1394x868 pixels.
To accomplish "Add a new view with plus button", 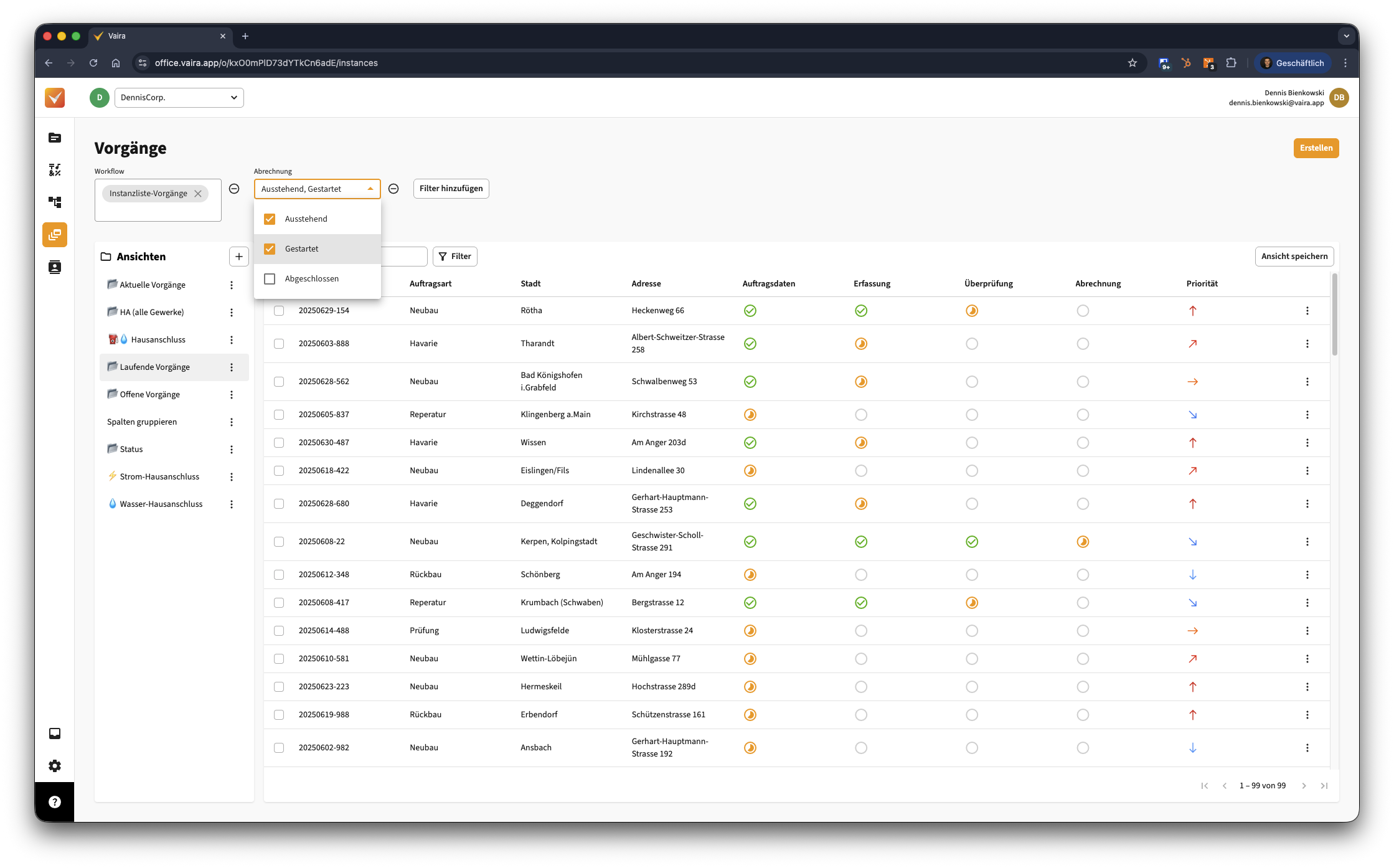I will pos(238,257).
